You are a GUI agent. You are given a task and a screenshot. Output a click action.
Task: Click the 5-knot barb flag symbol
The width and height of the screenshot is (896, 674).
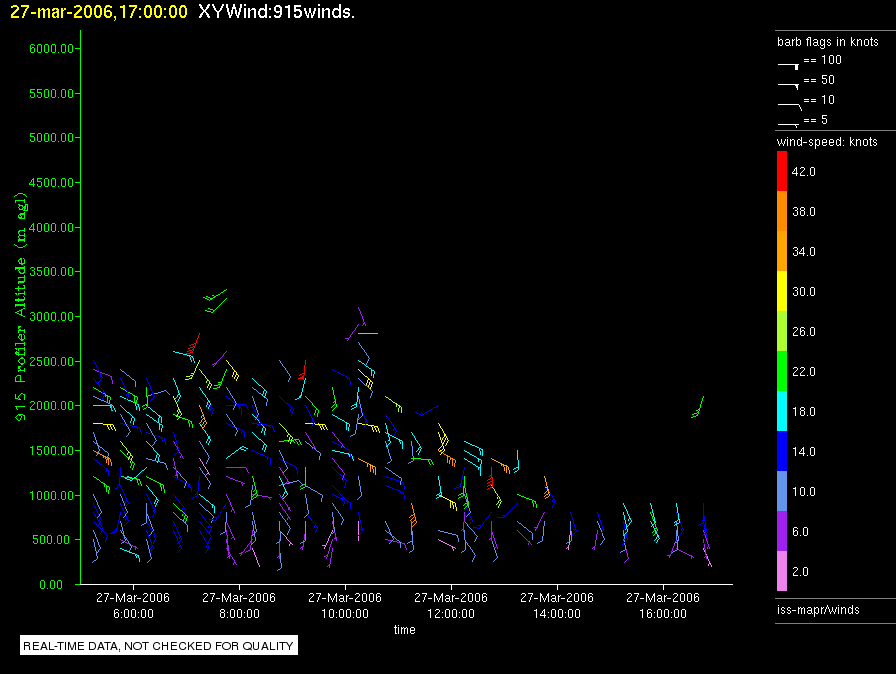(x=788, y=123)
